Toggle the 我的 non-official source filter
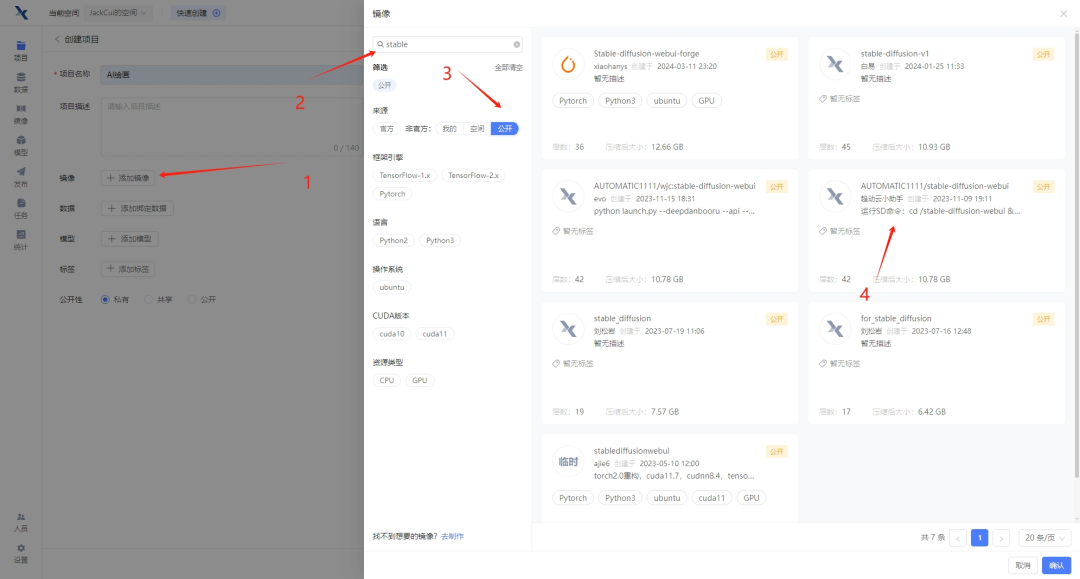This screenshot has height=579, width=1080. coord(449,129)
